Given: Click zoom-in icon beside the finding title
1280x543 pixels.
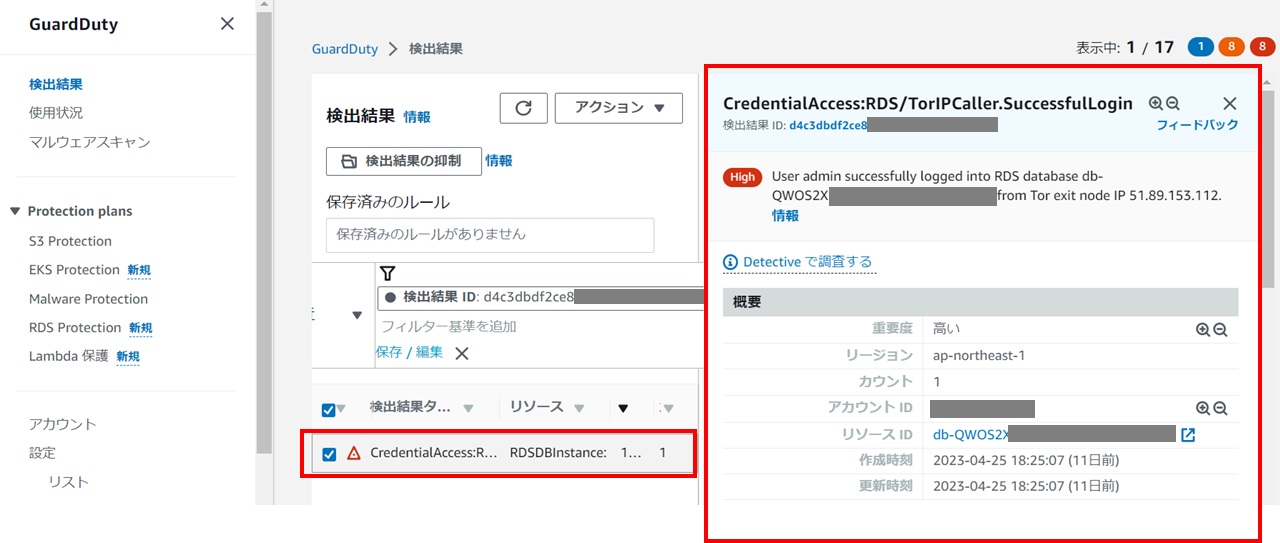Looking at the screenshot, I should [1156, 103].
